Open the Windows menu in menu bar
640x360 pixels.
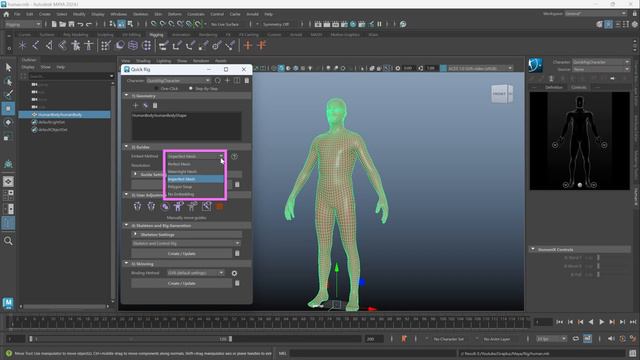pos(118,14)
